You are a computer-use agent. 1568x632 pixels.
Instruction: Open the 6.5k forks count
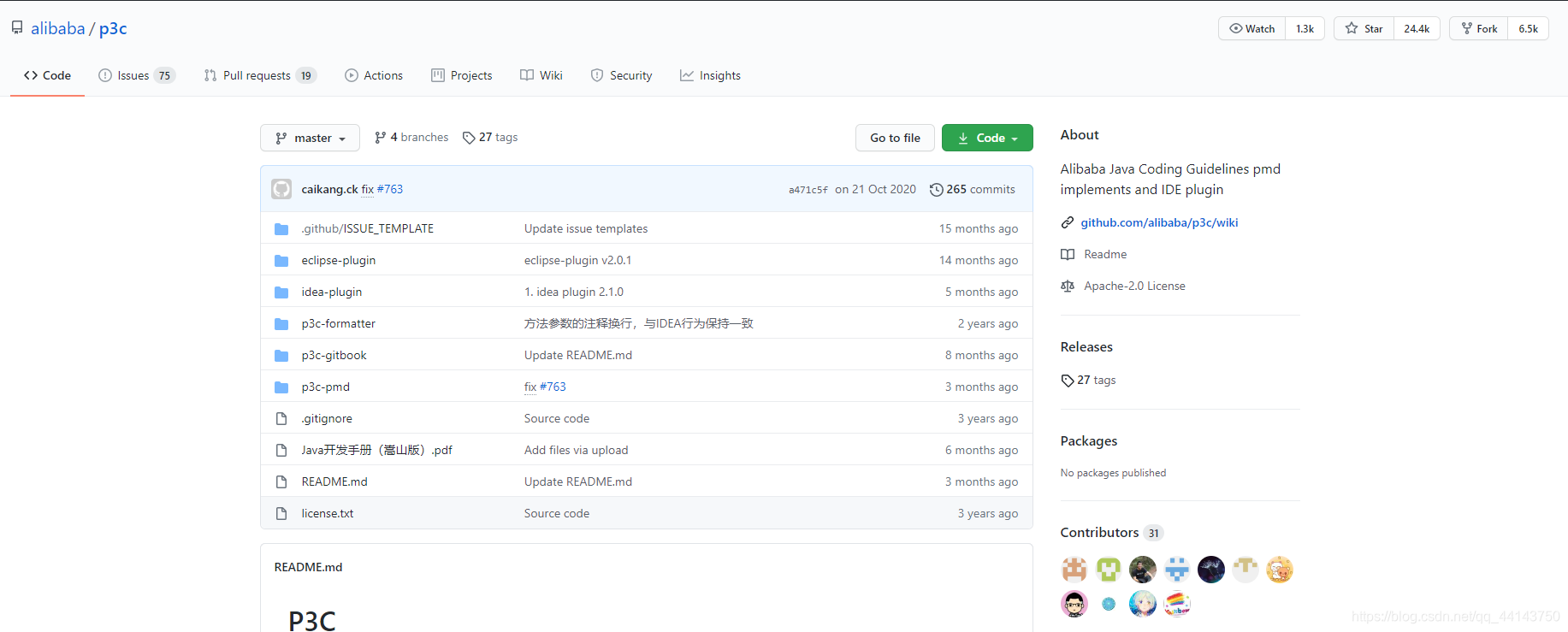point(1528,28)
